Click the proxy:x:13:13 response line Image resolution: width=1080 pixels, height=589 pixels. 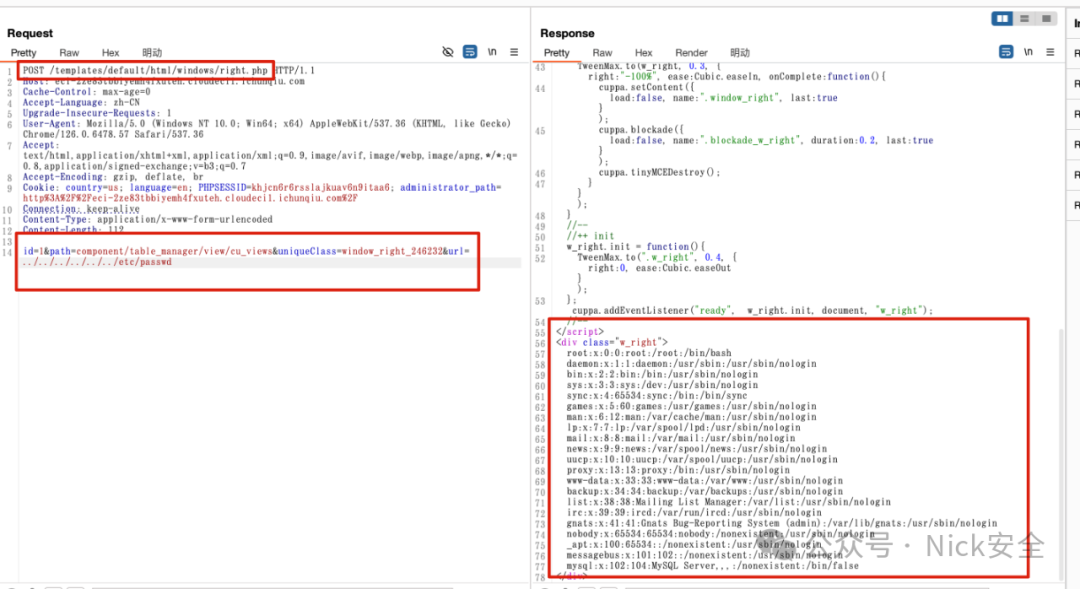678,471
